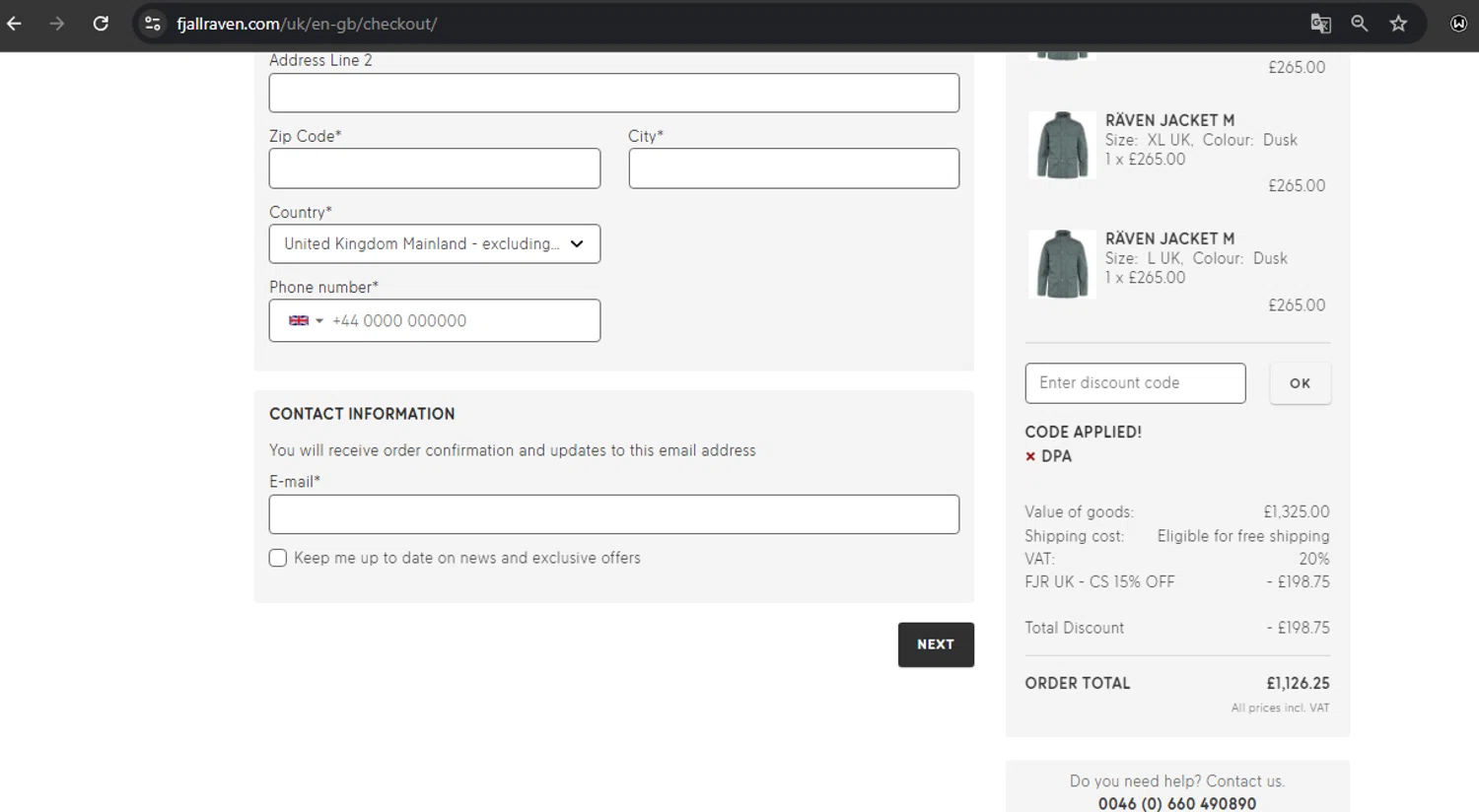This screenshot has height=812, width=1479.
Task: Click the translate page icon
Action: click(x=1320, y=24)
